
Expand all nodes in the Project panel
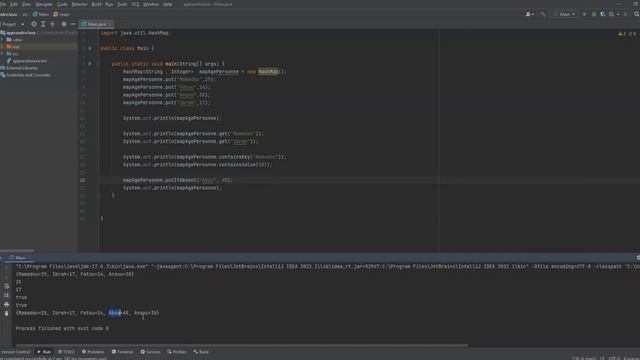click(43, 24)
